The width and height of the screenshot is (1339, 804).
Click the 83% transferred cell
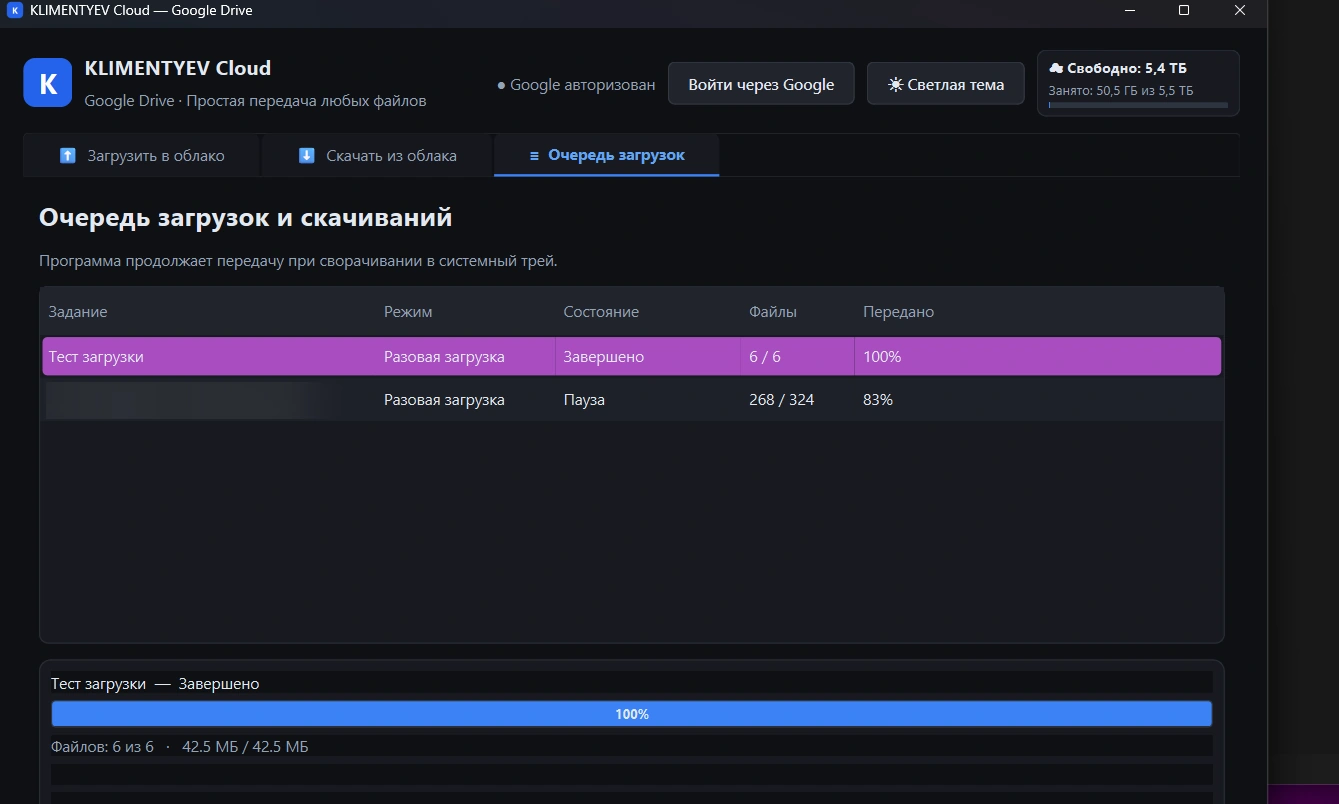878,400
